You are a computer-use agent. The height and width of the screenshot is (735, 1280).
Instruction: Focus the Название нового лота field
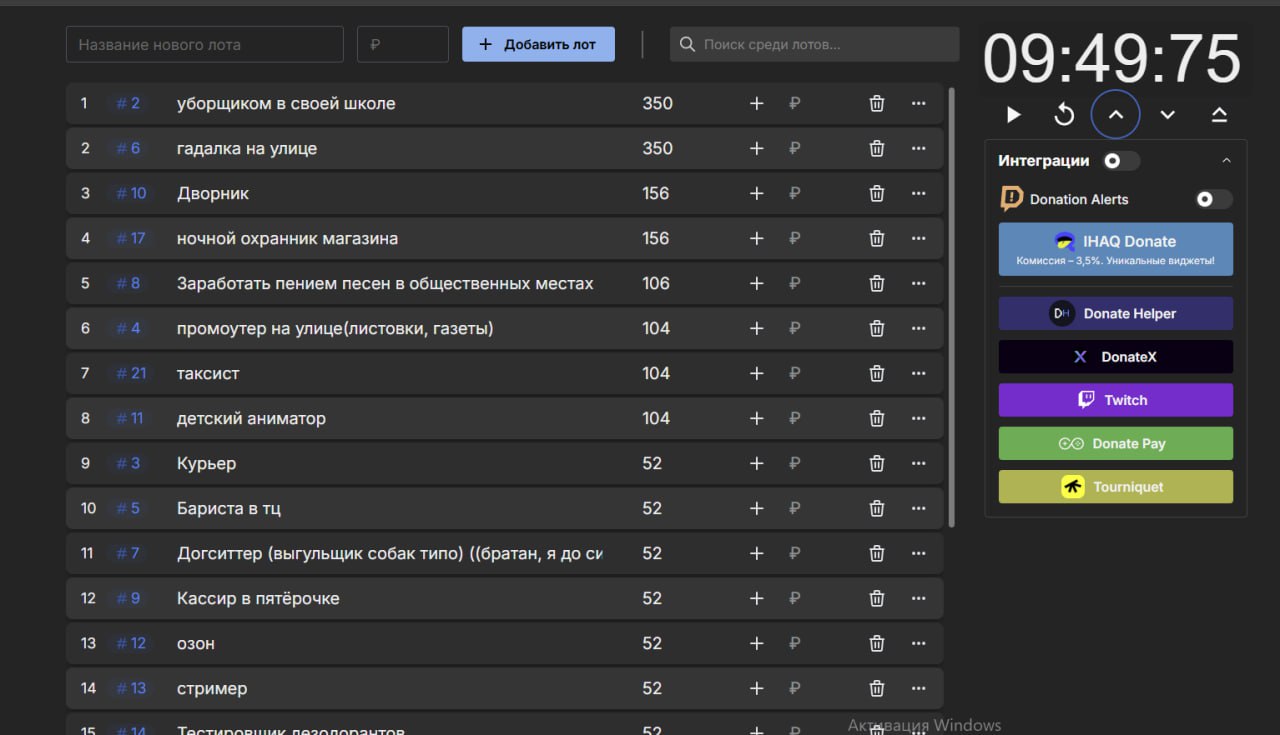tap(205, 44)
